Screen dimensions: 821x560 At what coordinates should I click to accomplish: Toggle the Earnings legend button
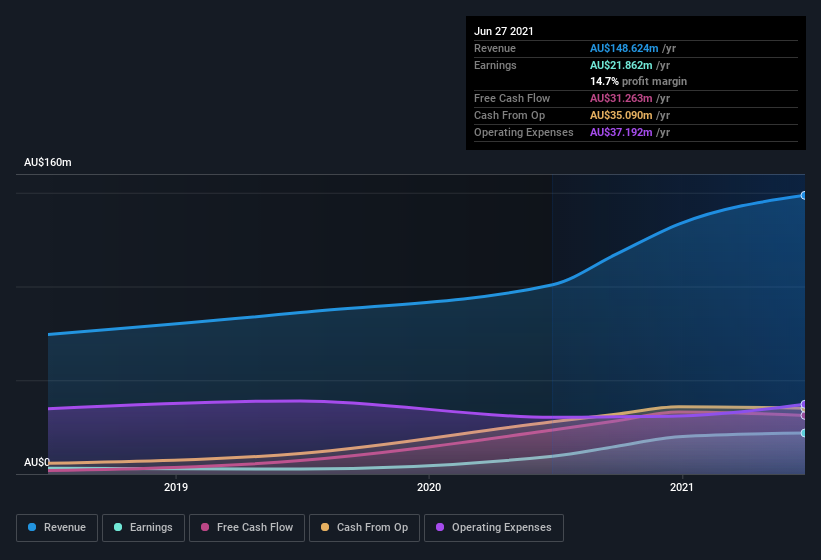point(143,528)
